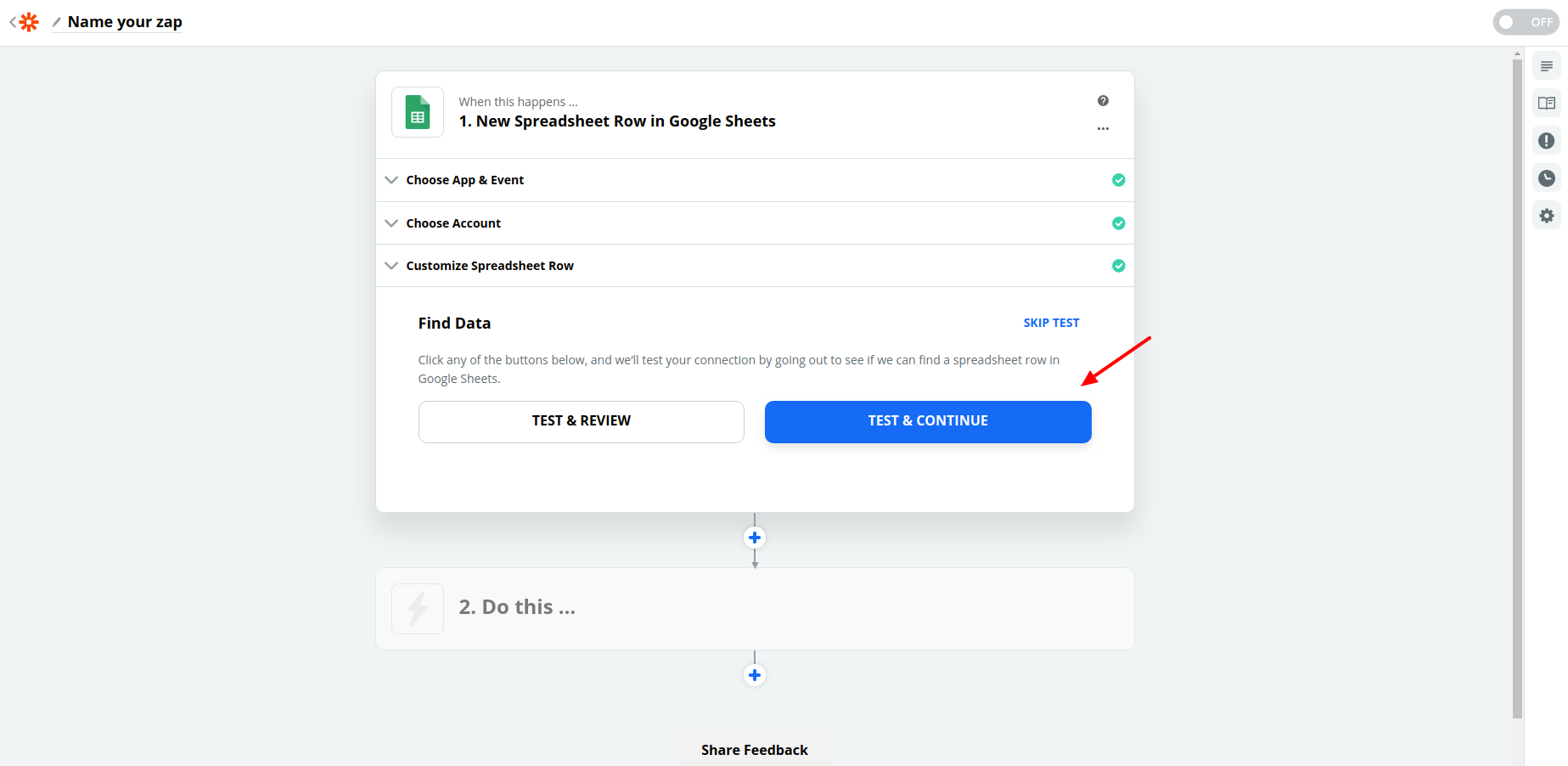The width and height of the screenshot is (1568, 766).
Task: Click the lightning bolt icon on step 2
Action: click(417, 608)
